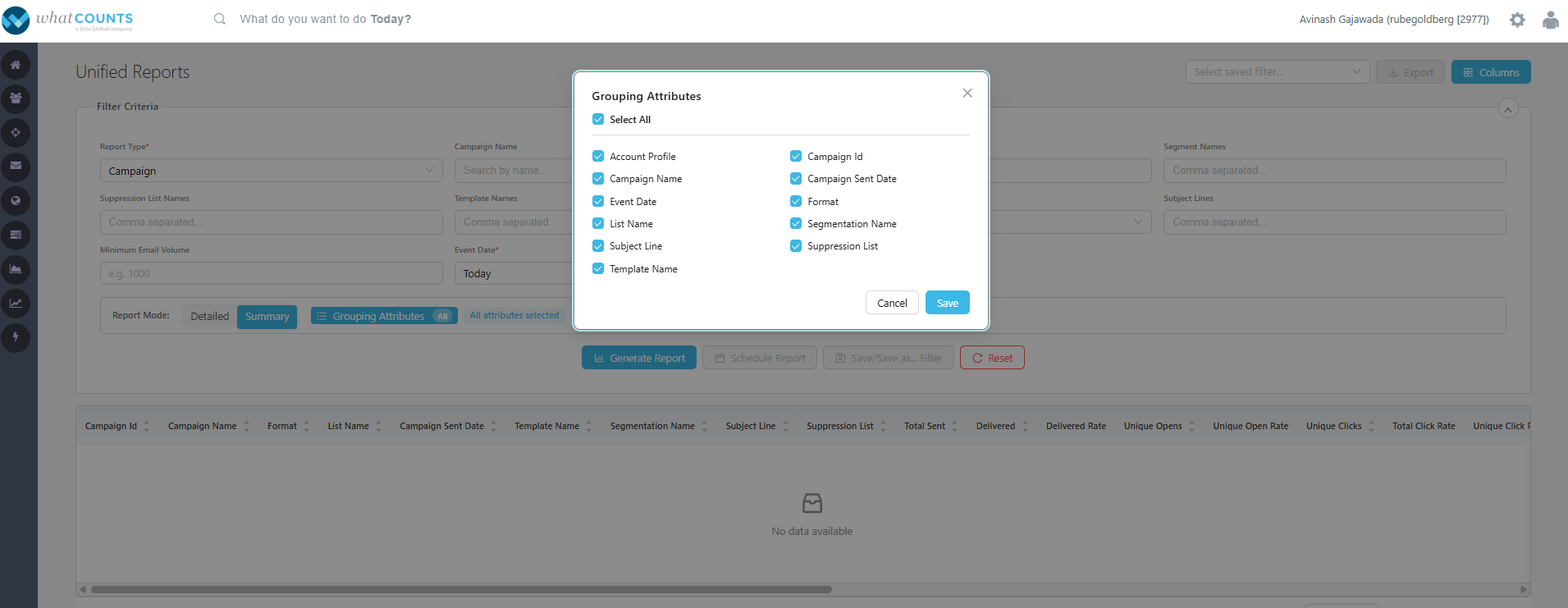Image resolution: width=1568 pixels, height=608 pixels.
Task: Click the Generate Report button
Action: (639, 358)
